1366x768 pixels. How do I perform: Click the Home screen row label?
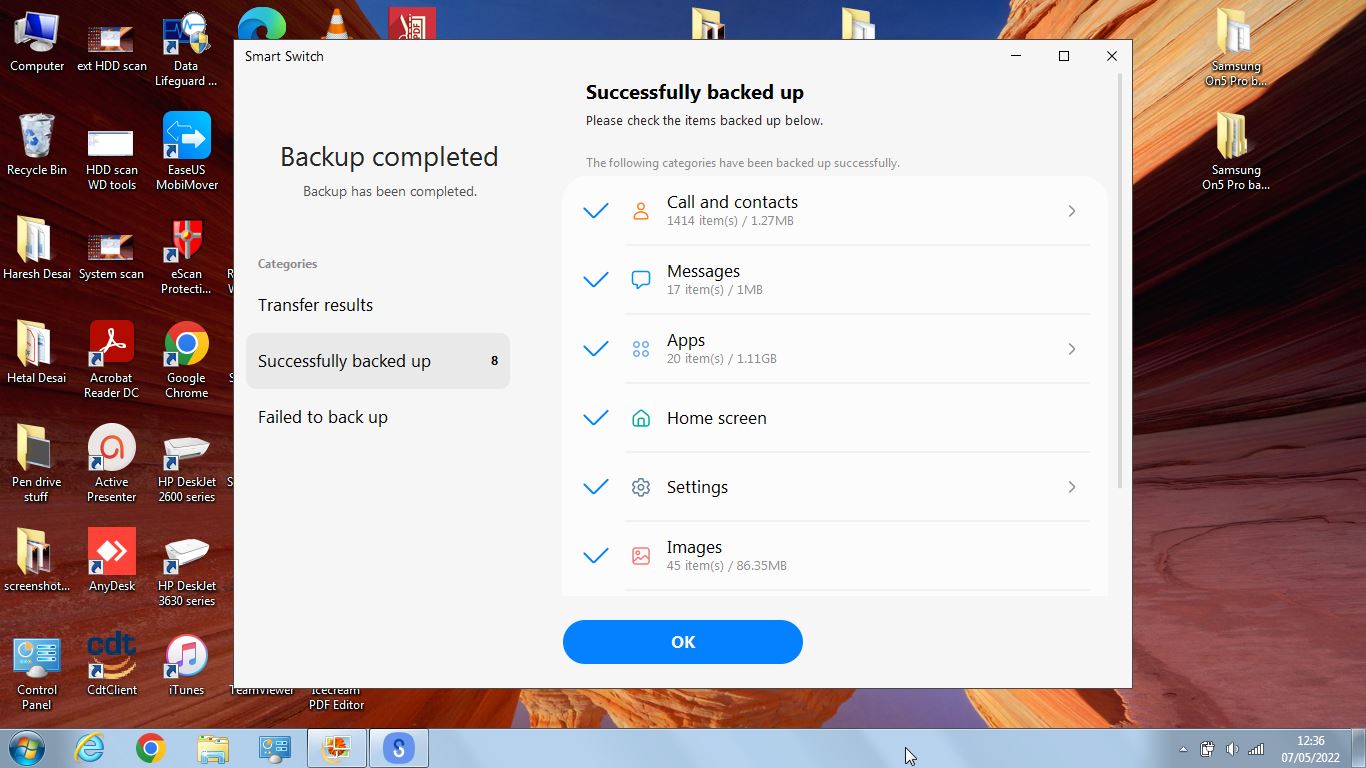click(717, 418)
